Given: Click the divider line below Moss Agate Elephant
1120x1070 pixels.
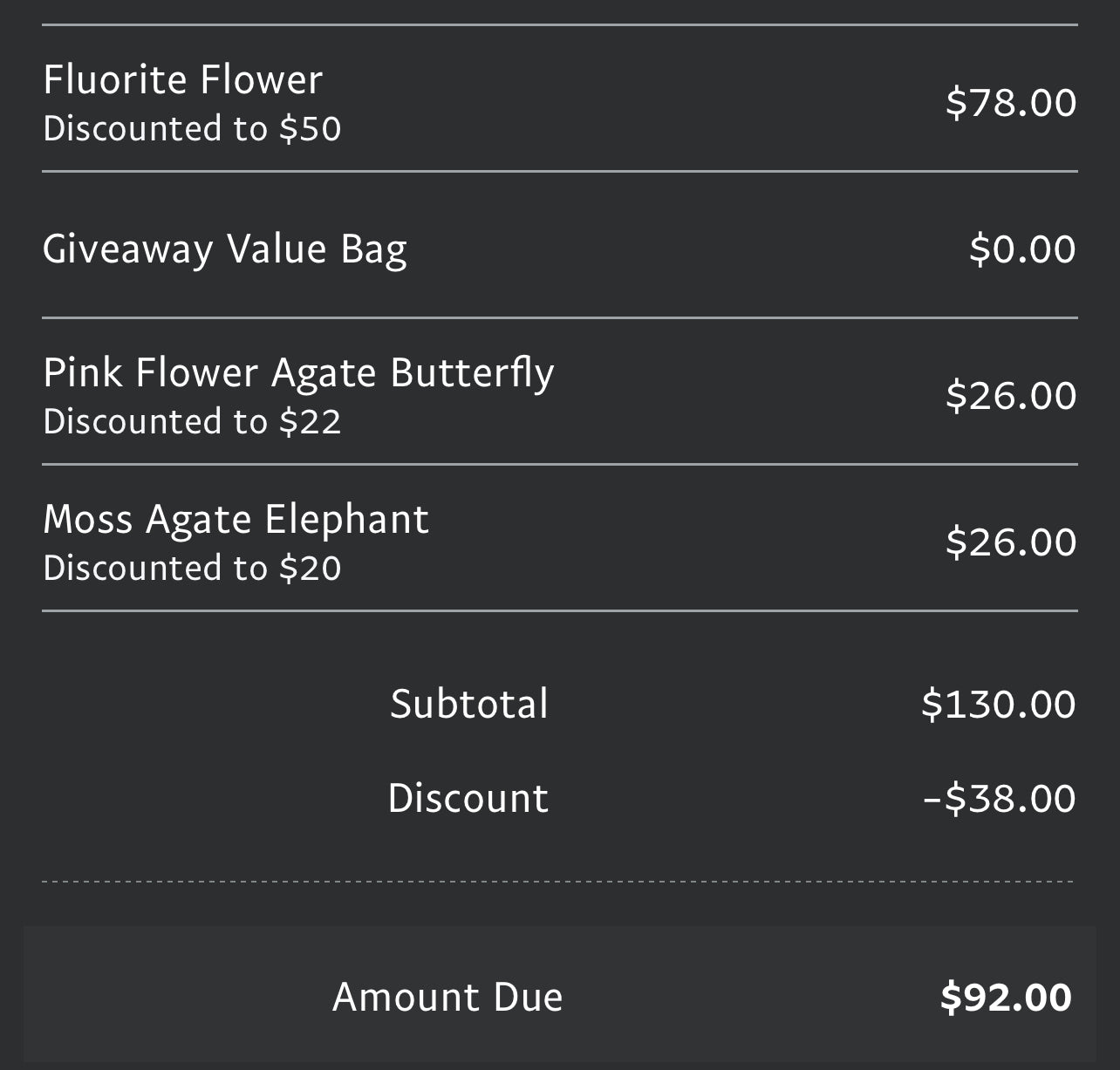Looking at the screenshot, I should [558, 611].
